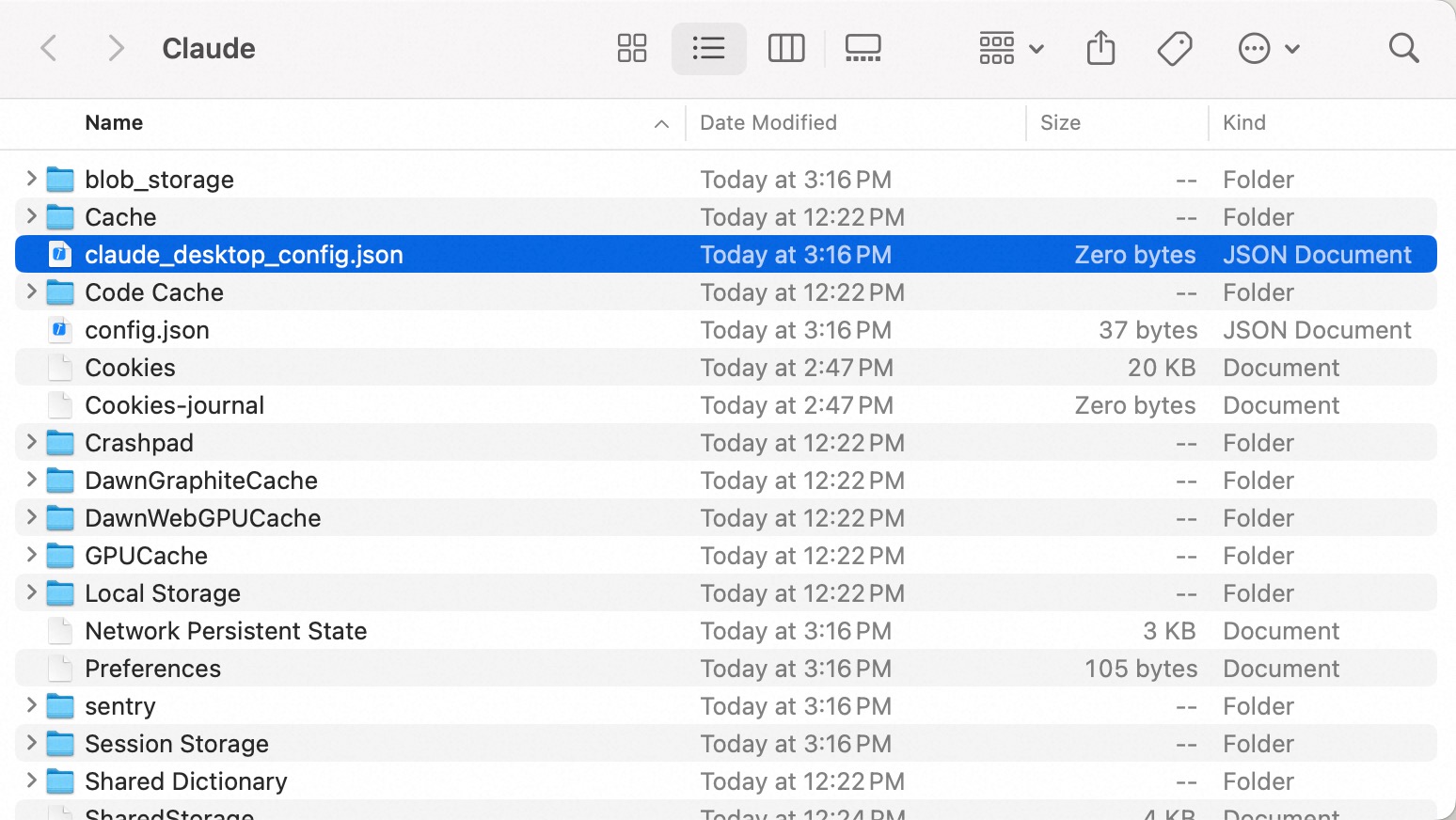Sort by Date Modified column header

768,123
